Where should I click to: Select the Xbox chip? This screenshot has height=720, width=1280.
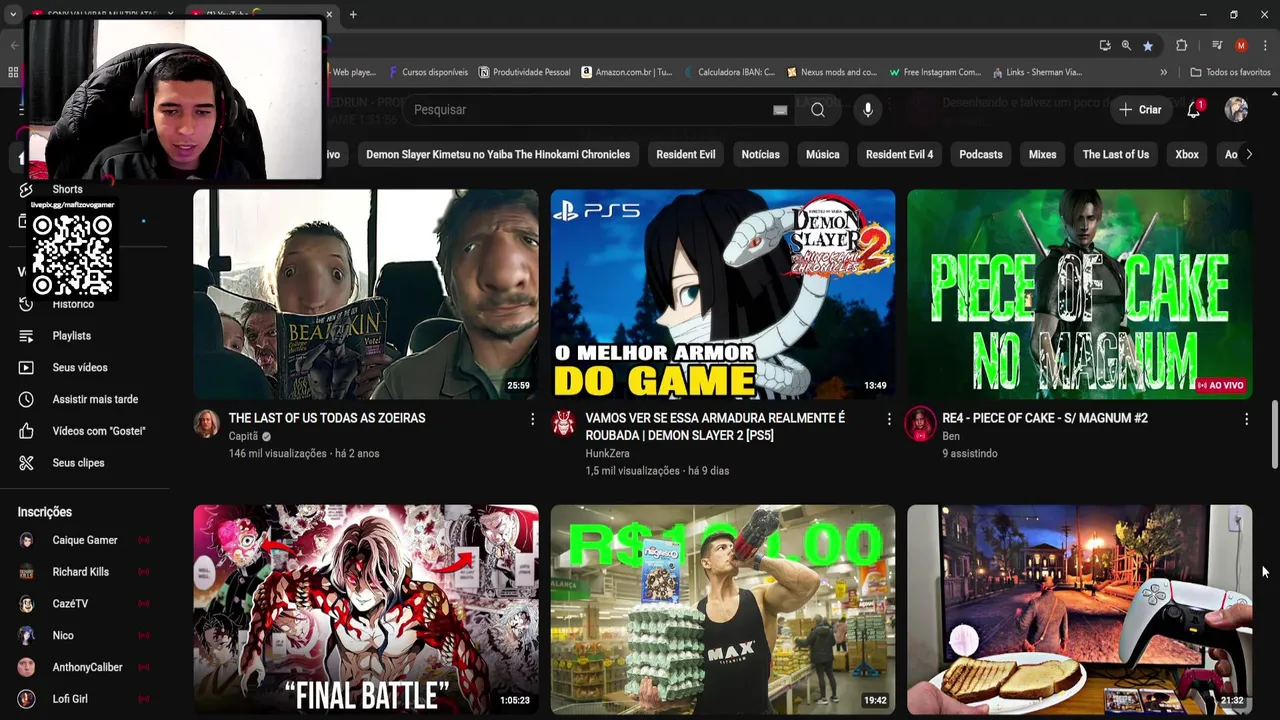click(1187, 154)
